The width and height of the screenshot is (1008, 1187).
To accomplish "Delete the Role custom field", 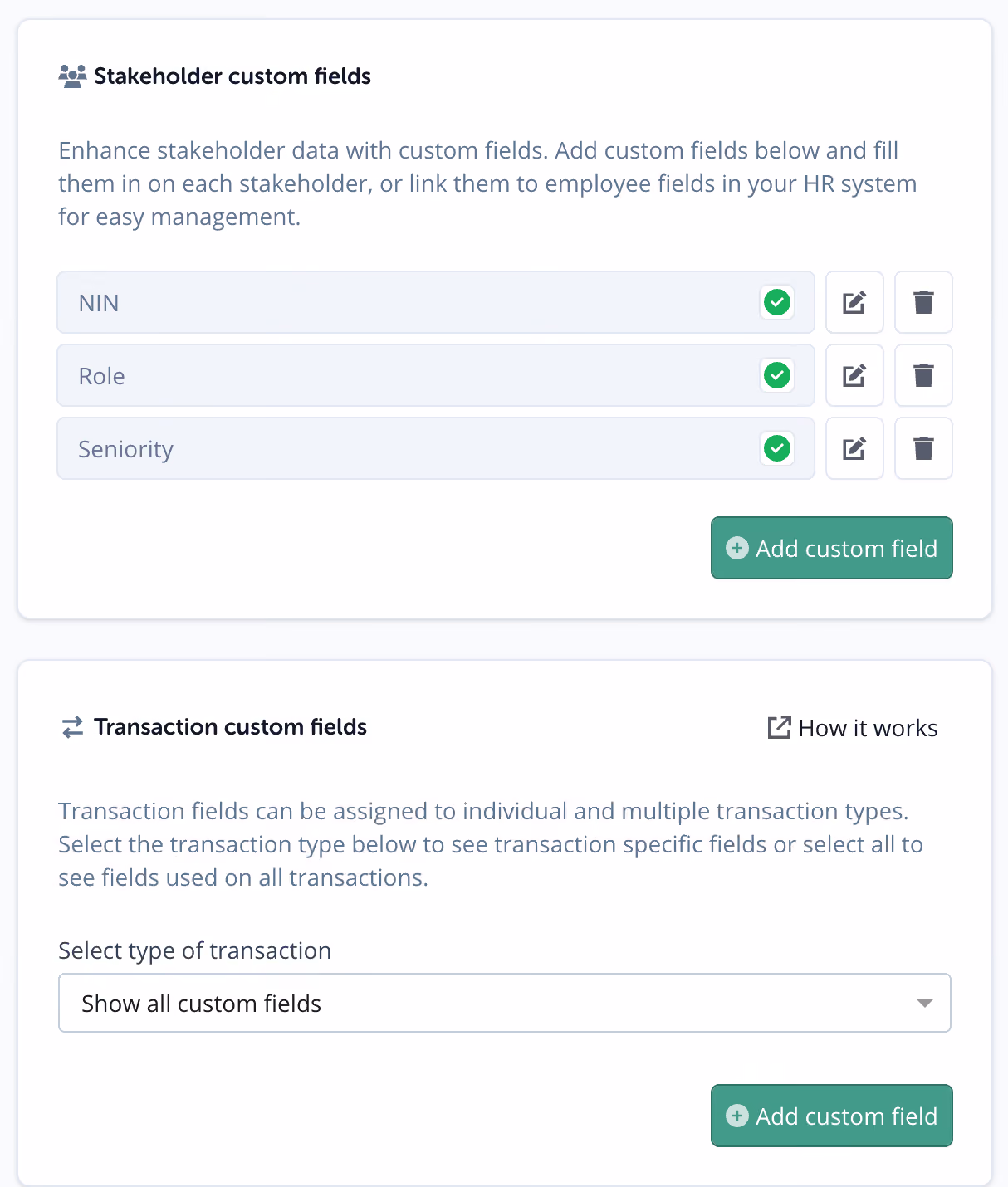I will pos(923,375).
